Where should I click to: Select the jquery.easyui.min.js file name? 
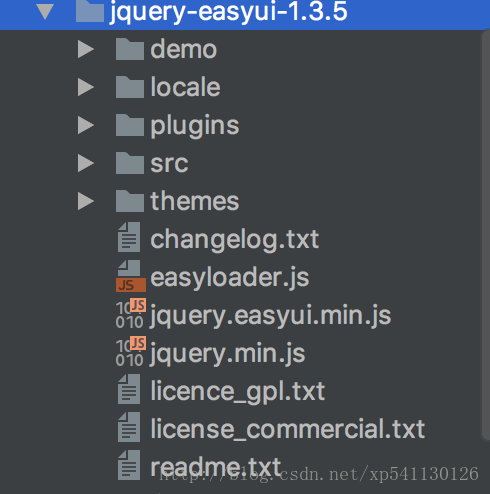[270, 316]
